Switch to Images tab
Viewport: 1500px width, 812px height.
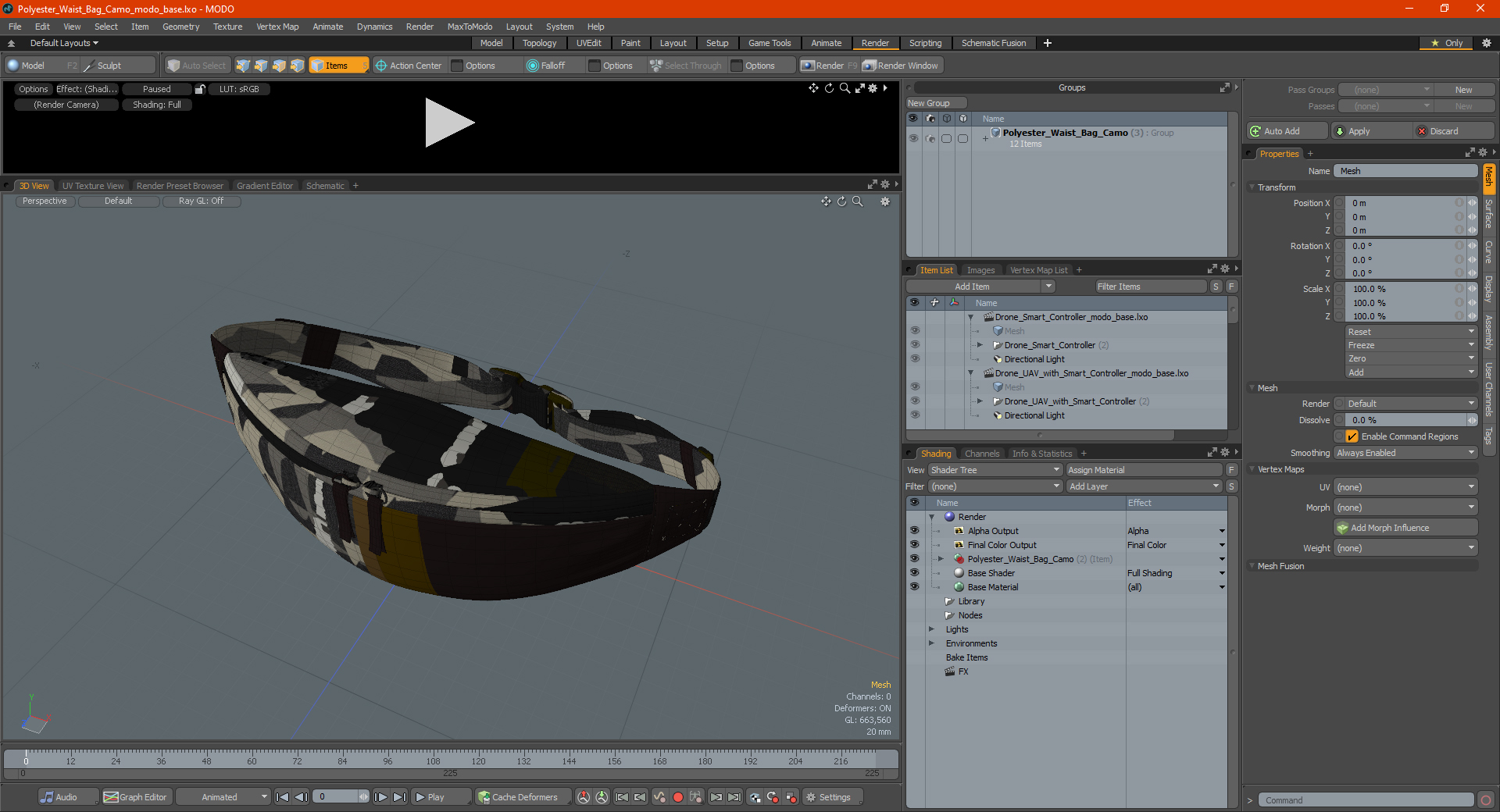[980, 270]
